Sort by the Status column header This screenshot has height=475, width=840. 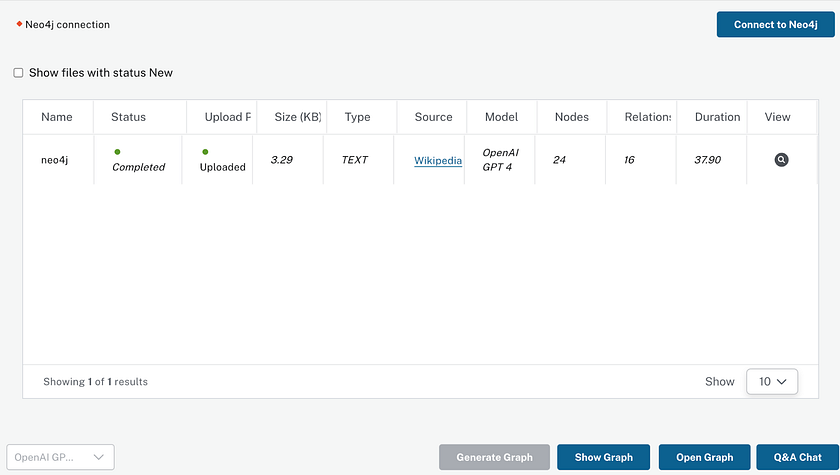[x=128, y=117]
